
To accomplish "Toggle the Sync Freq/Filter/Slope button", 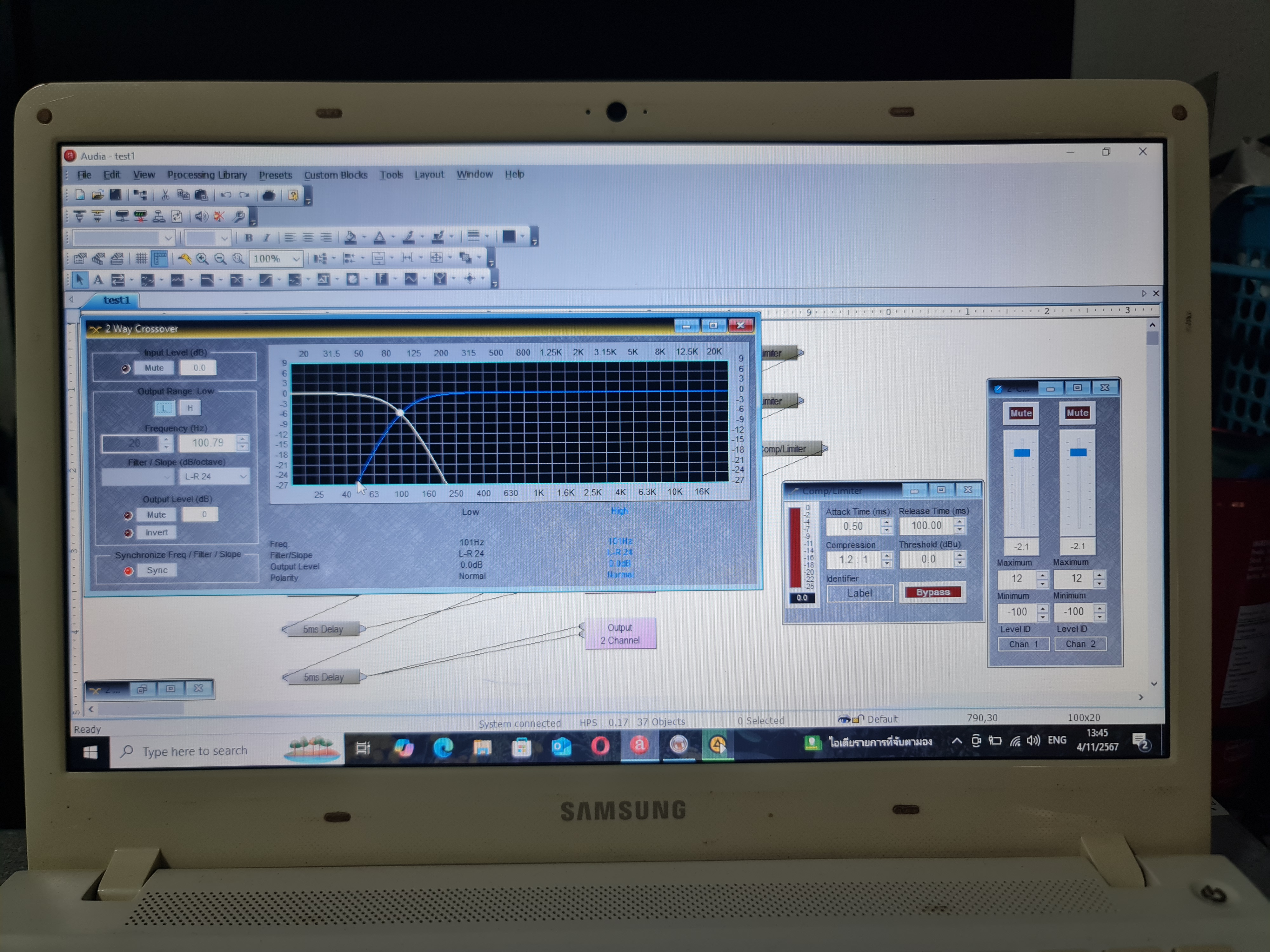I will pos(157,570).
